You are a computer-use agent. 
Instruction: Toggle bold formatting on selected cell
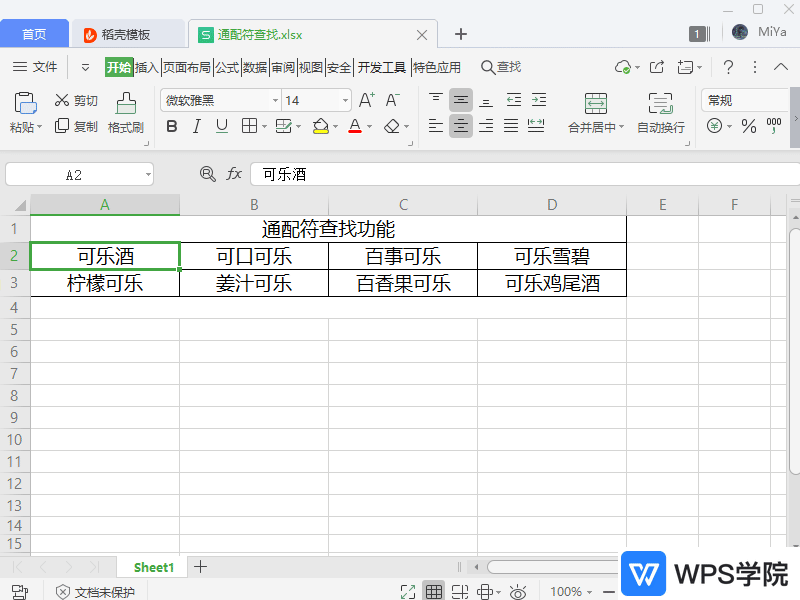[170, 127]
